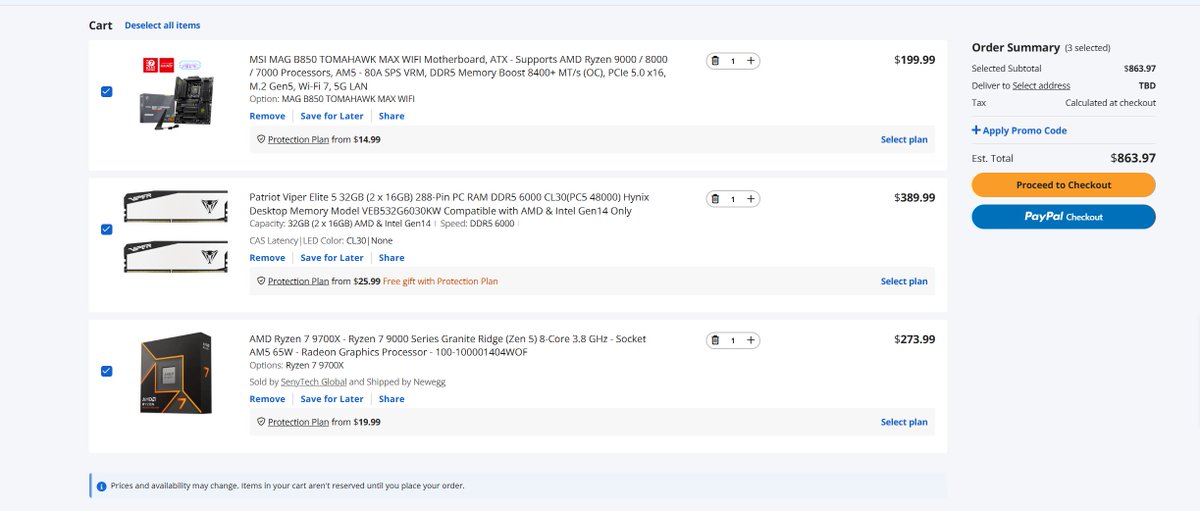Click trash icon for Patriot Viper RAM
The image size is (1200, 511).
[x=715, y=199]
